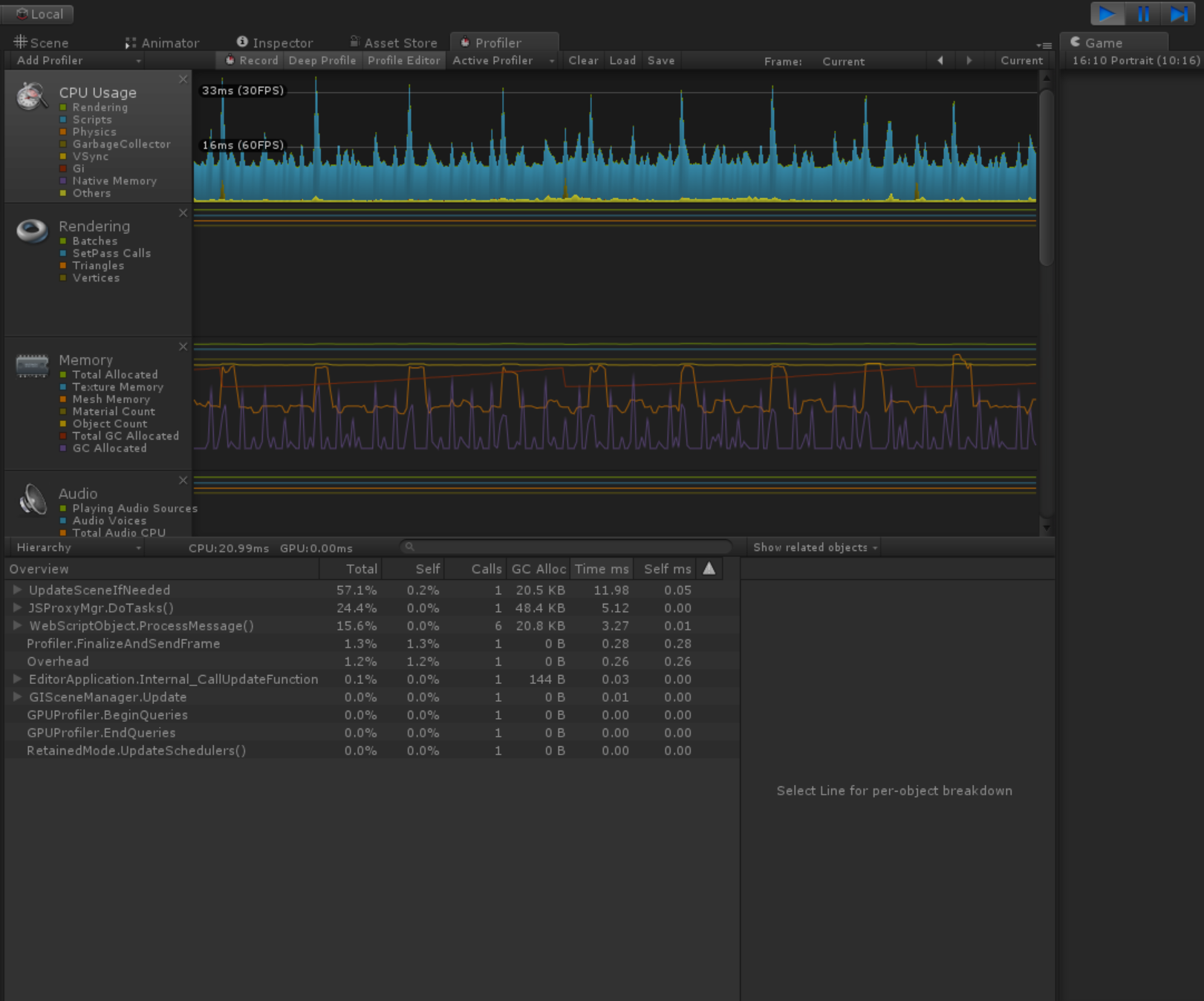Expand the WebScriptObject.ProcessMessage() row
The height and width of the screenshot is (1001, 1204).
click(x=17, y=625)
